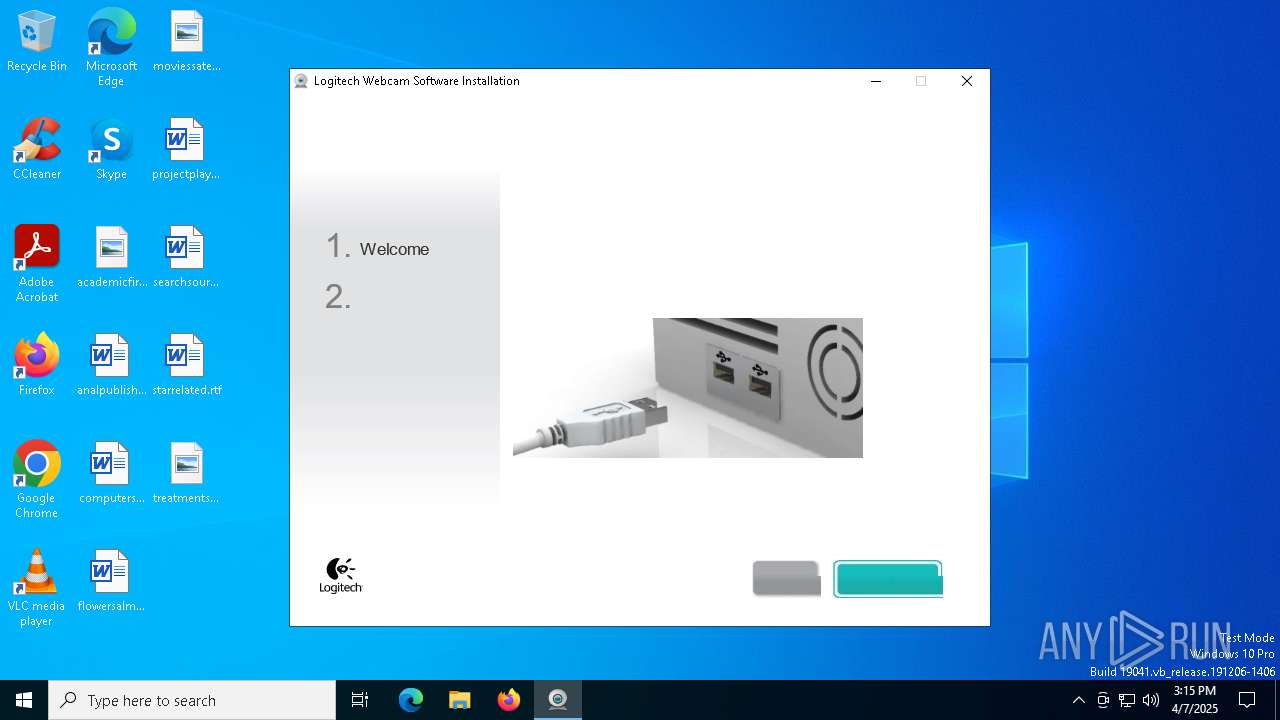Screen dimensions: 1280x720
Task: Click the USB cable illustration
Action: pyautogui.click(x=688, y=388)
